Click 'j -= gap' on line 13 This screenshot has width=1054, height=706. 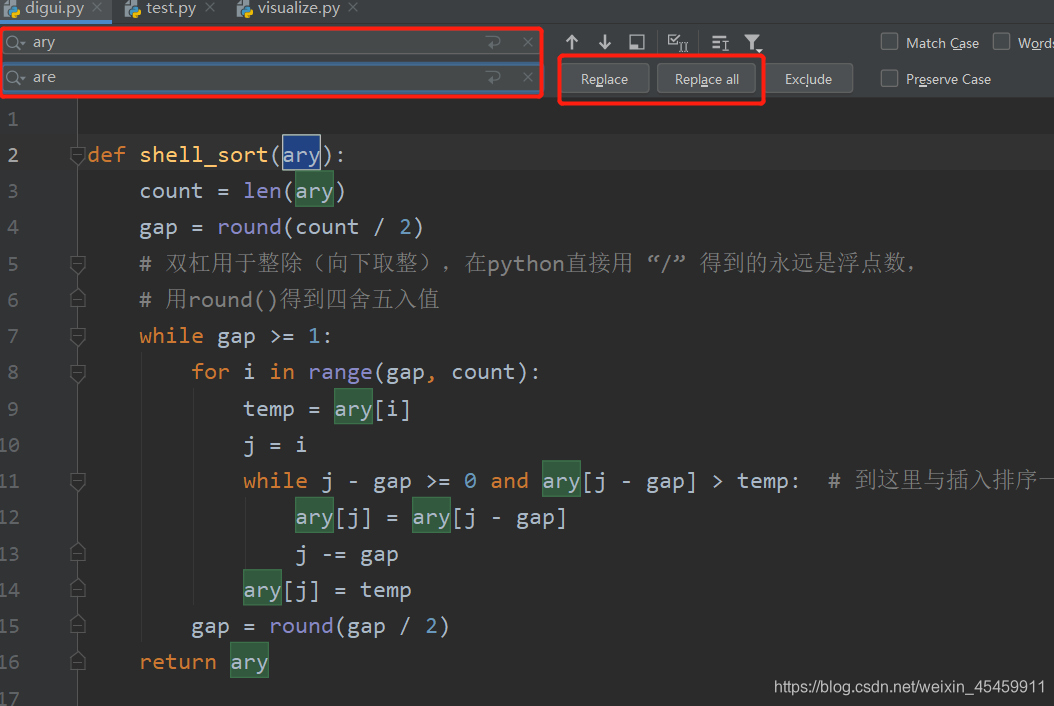347,554
